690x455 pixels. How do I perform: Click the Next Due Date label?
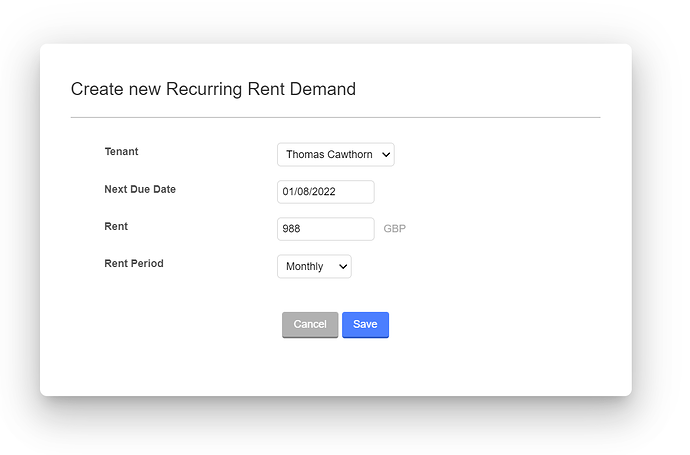coord(140,189)
